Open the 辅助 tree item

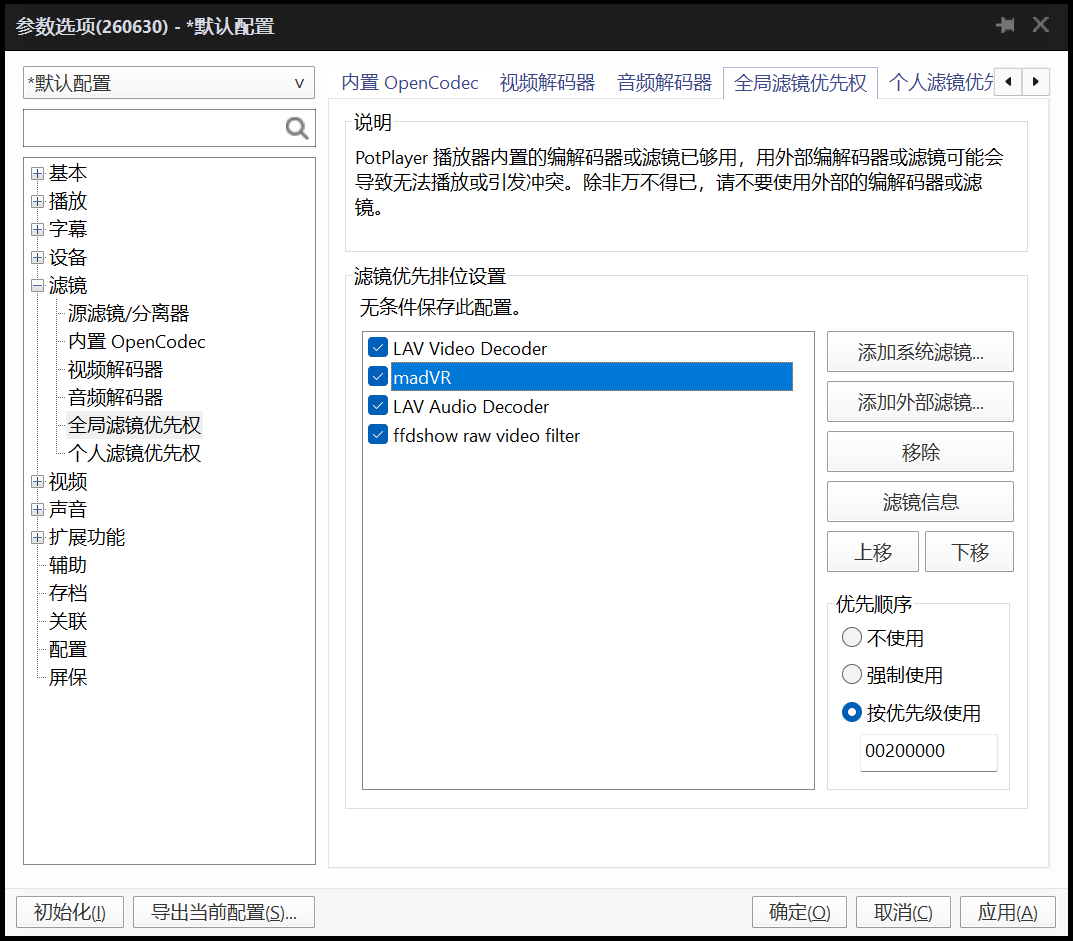(x=68, y=565)
